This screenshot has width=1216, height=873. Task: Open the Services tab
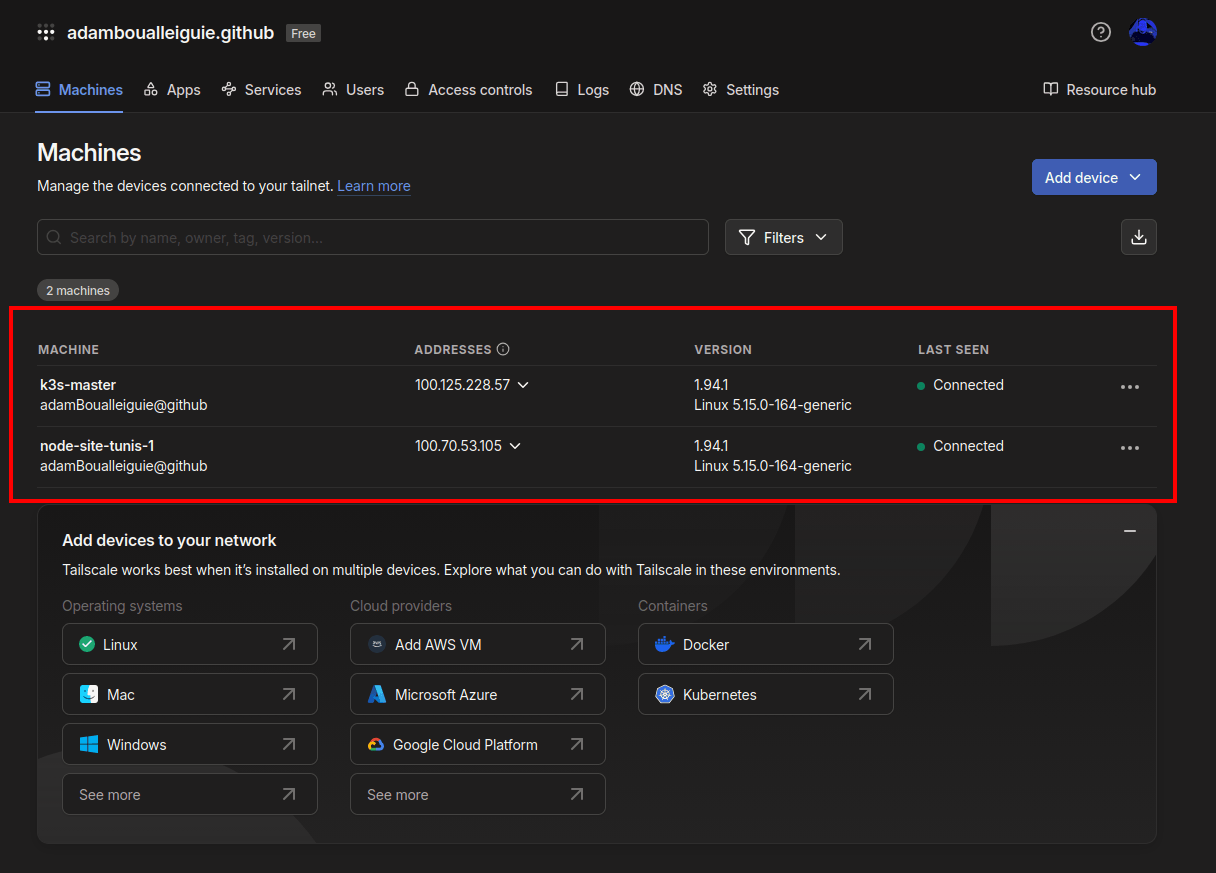tap(261, 89)
